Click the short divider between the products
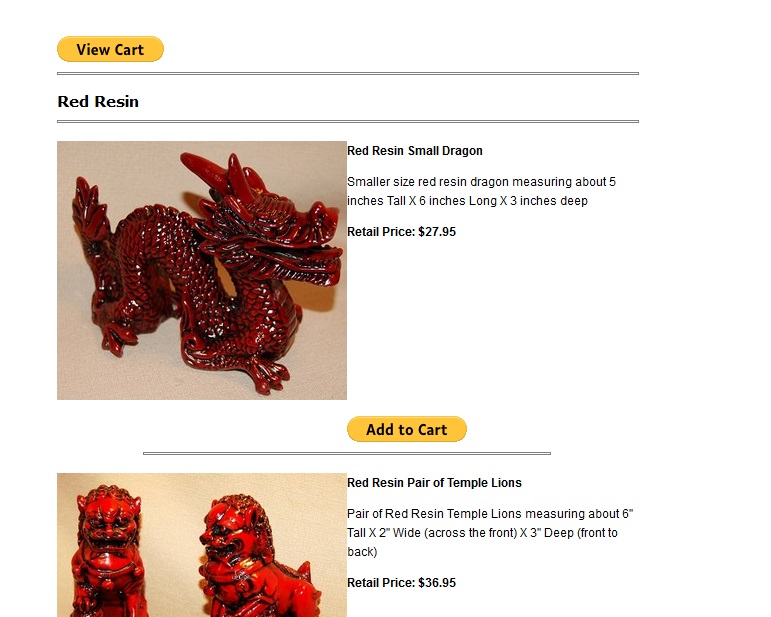 (347, 453)
